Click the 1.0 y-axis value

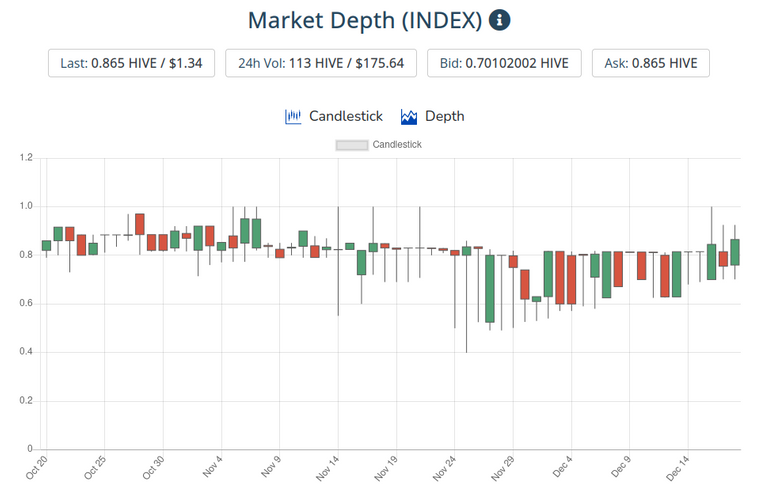click(x=26, y=206)
